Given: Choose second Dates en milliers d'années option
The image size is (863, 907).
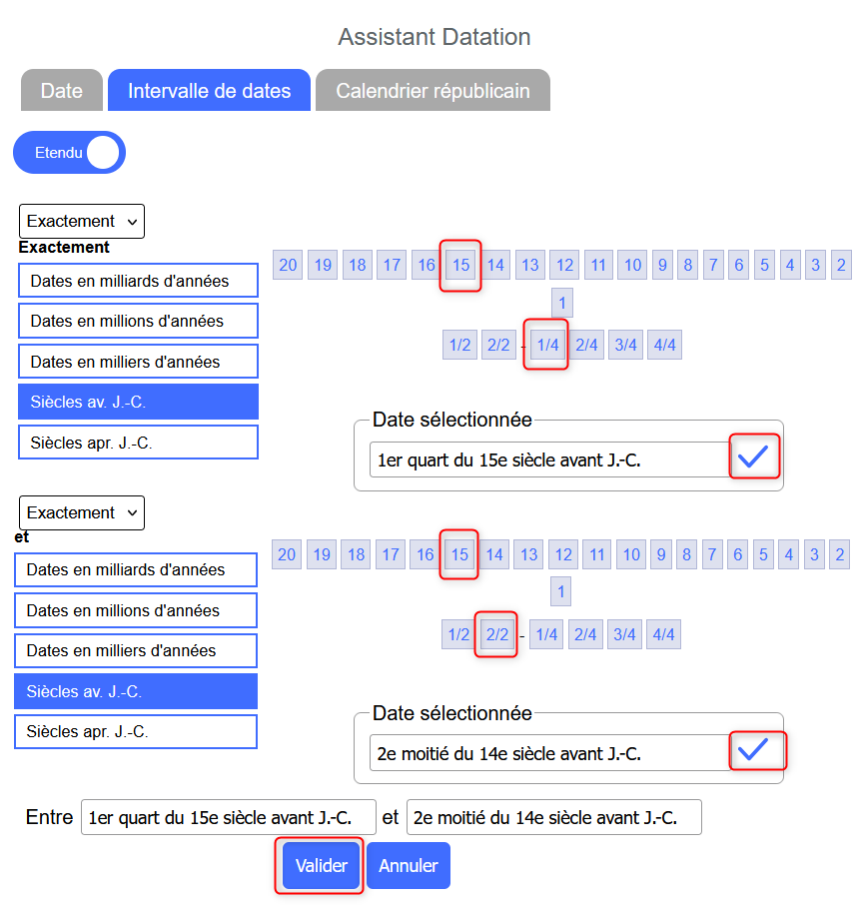Looking at the screenshot, I should [136, 651].
